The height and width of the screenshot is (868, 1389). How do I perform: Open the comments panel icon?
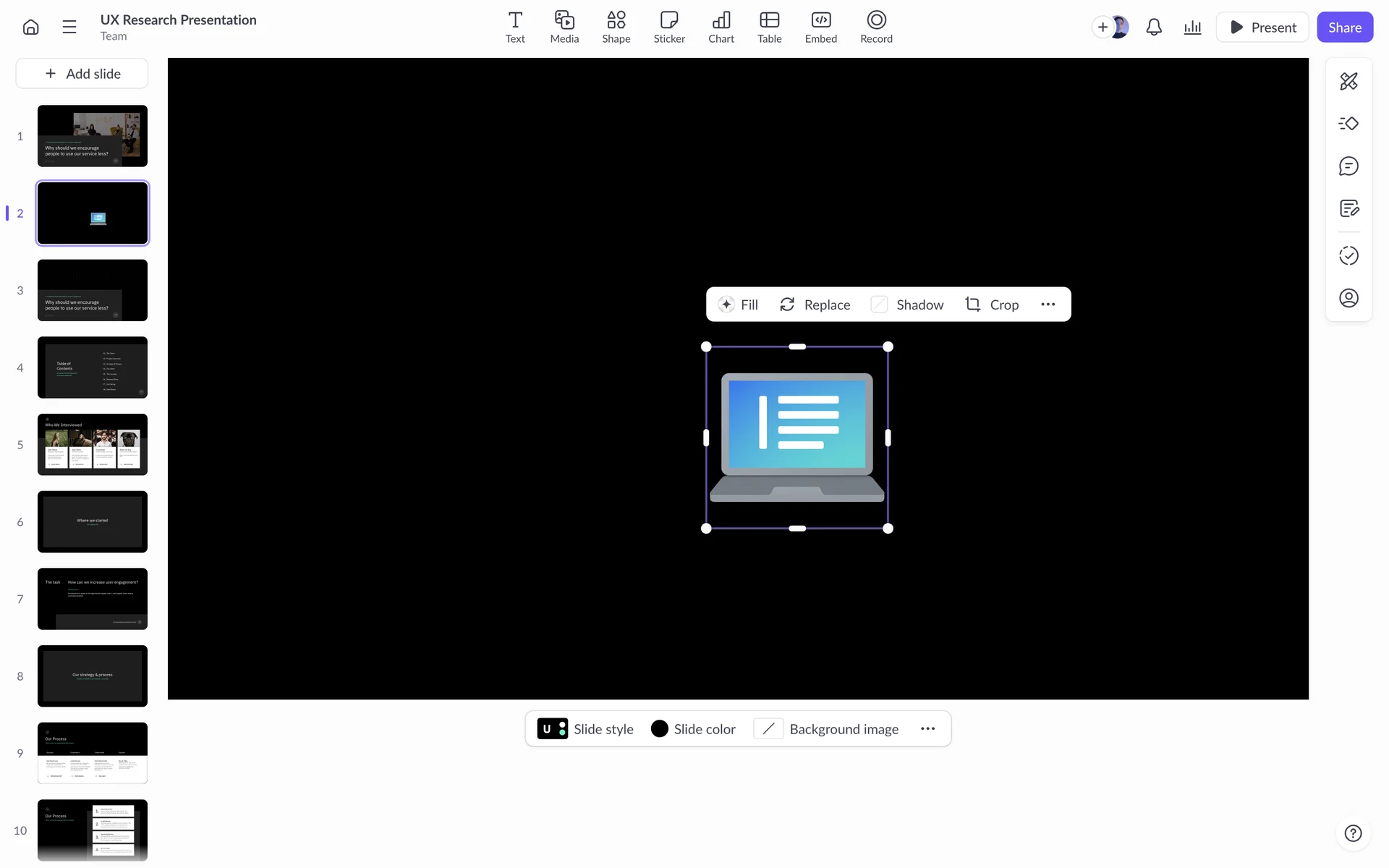point(1348,166)
